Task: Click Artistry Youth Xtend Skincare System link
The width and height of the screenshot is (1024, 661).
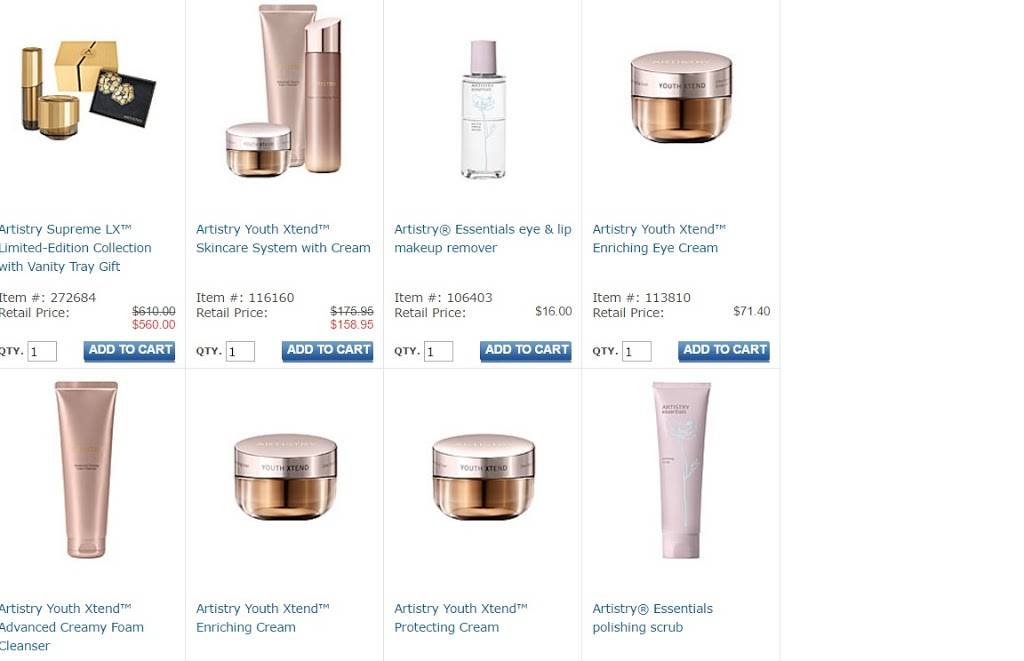Action: [x=283, y=238]
